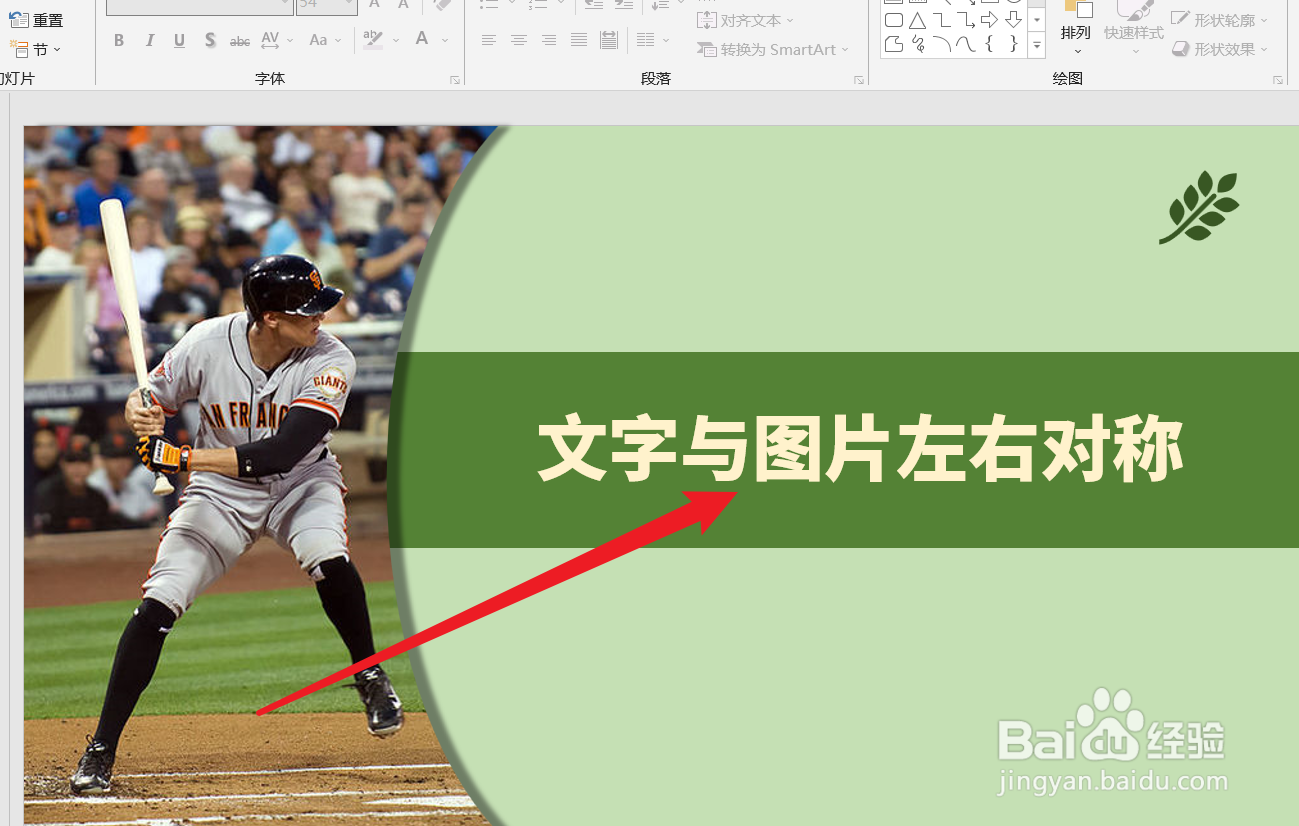The height and width of the screenshot is (826, 1299).
Task: Select the leaf icon on the slide
Action: (1199, 207)
